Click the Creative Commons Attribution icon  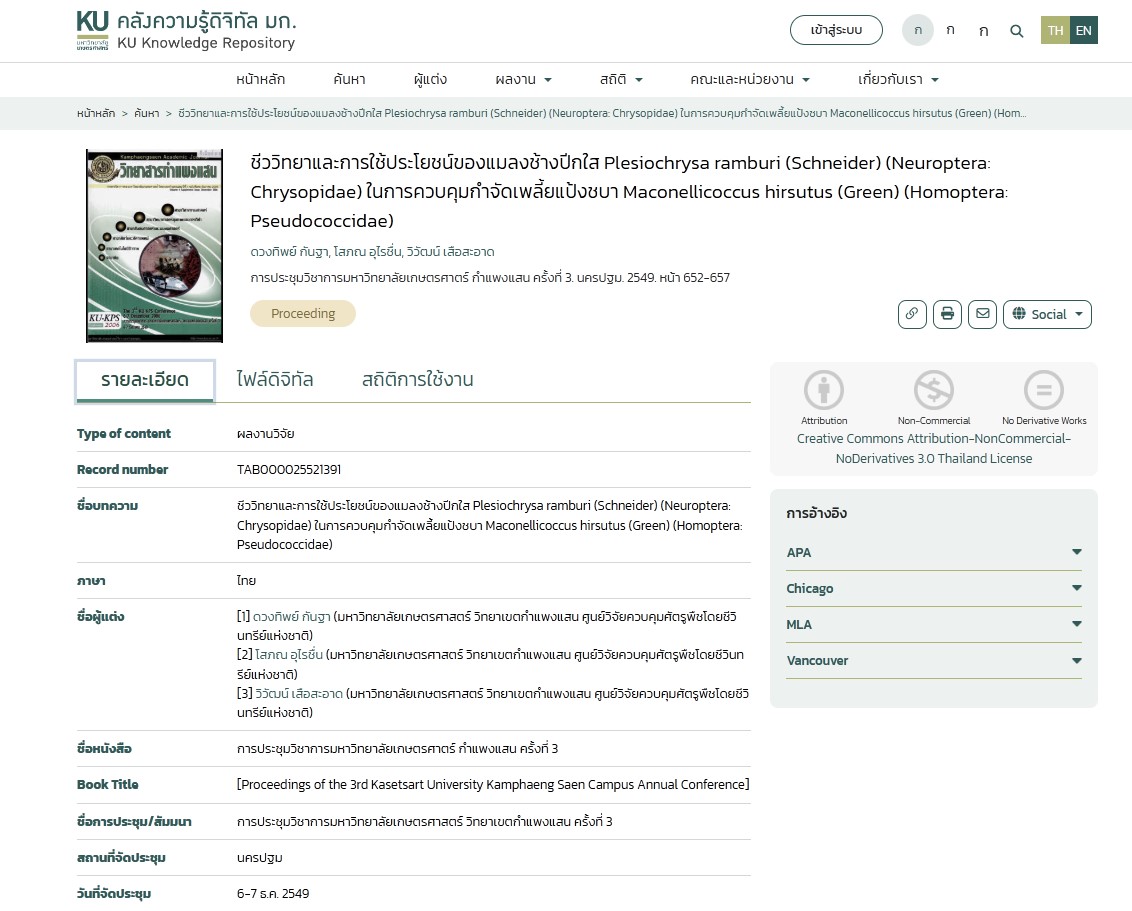pos(824,390)
